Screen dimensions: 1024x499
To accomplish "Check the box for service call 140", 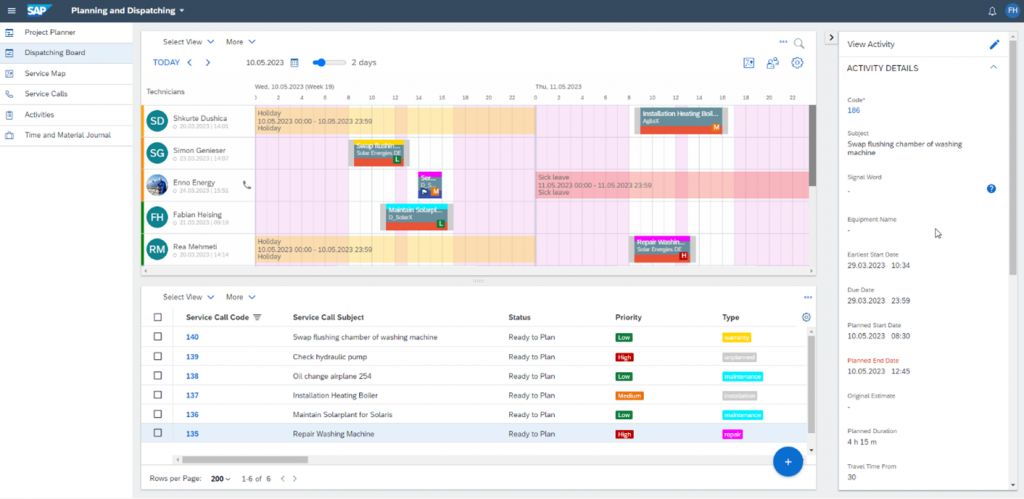I will [x=157, y=337].
